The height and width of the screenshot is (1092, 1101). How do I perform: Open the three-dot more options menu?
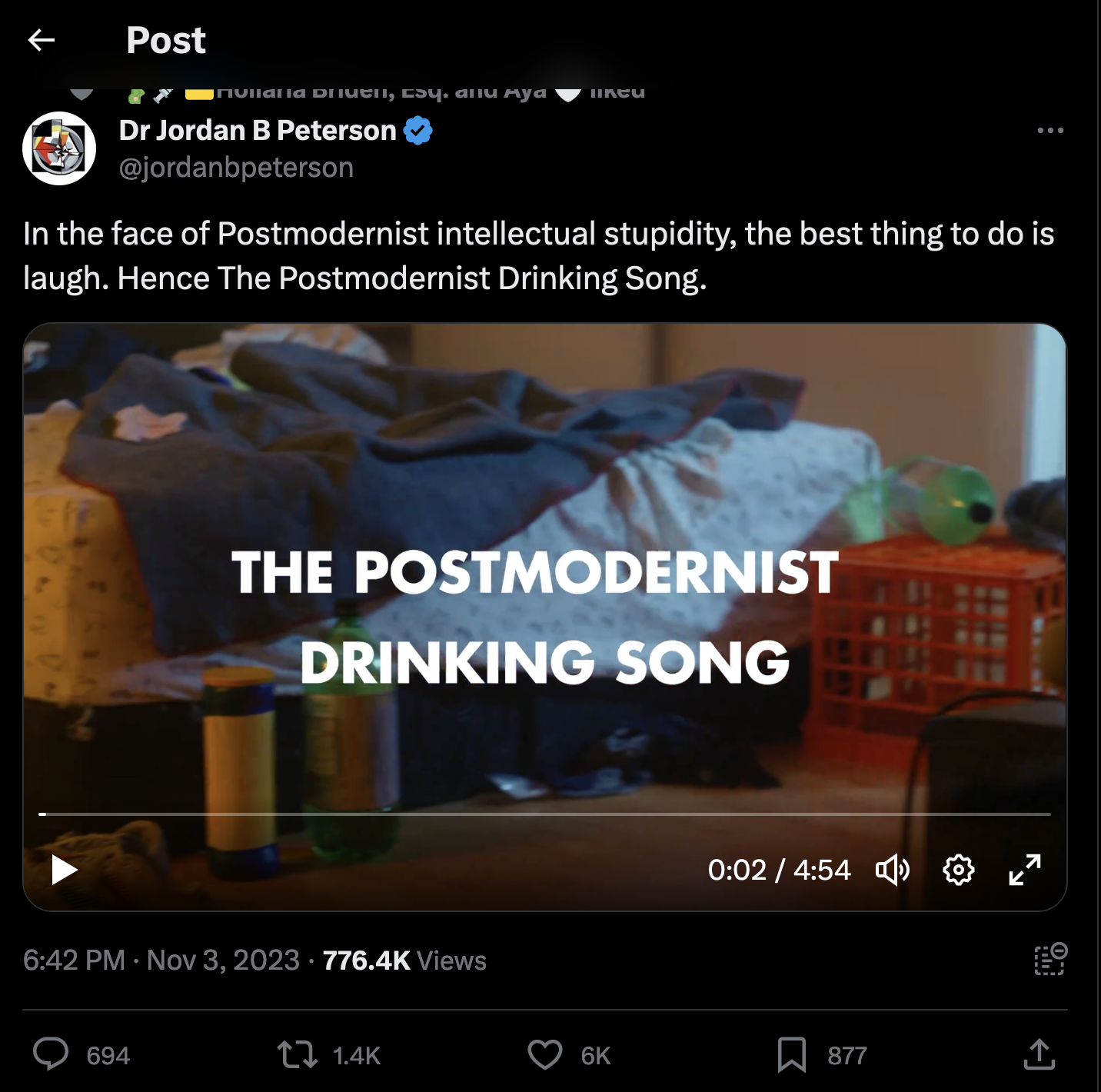[x=1049, y=131]
